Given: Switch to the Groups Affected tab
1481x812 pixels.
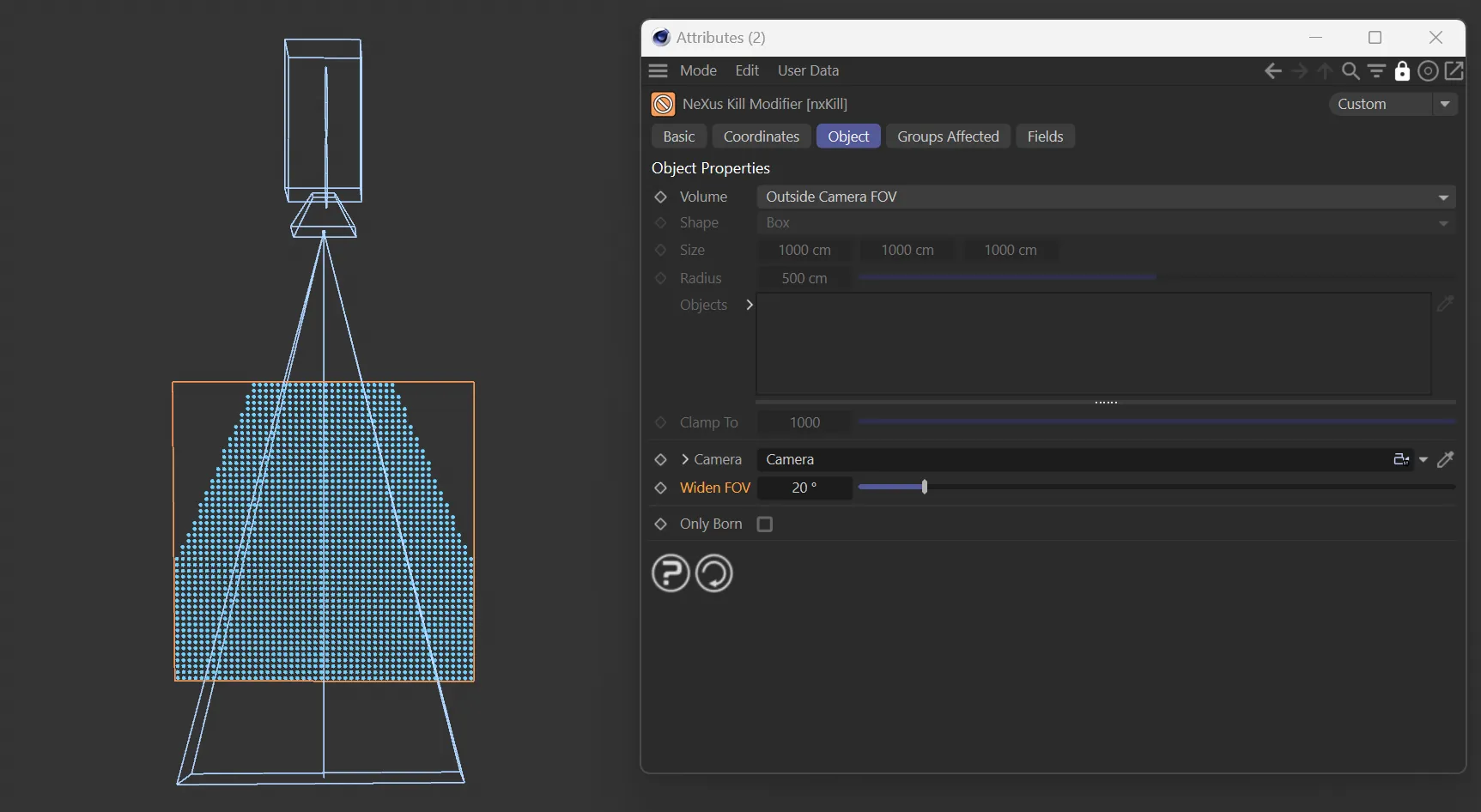Looking at the screenshot, I should [948, 136].
